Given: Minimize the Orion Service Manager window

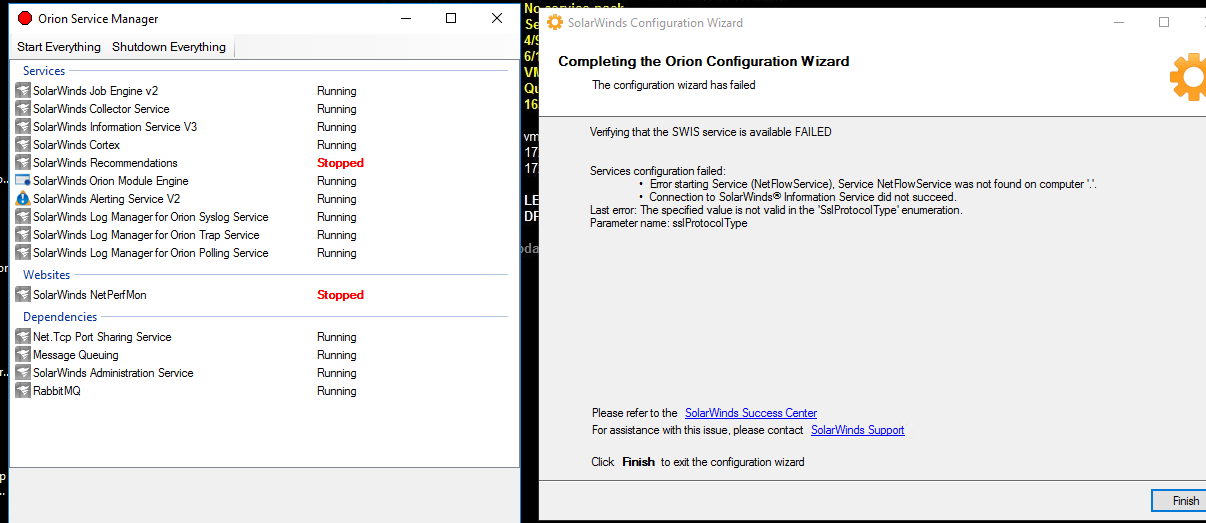Looking at the screenshot, I should tap(405, 18).
